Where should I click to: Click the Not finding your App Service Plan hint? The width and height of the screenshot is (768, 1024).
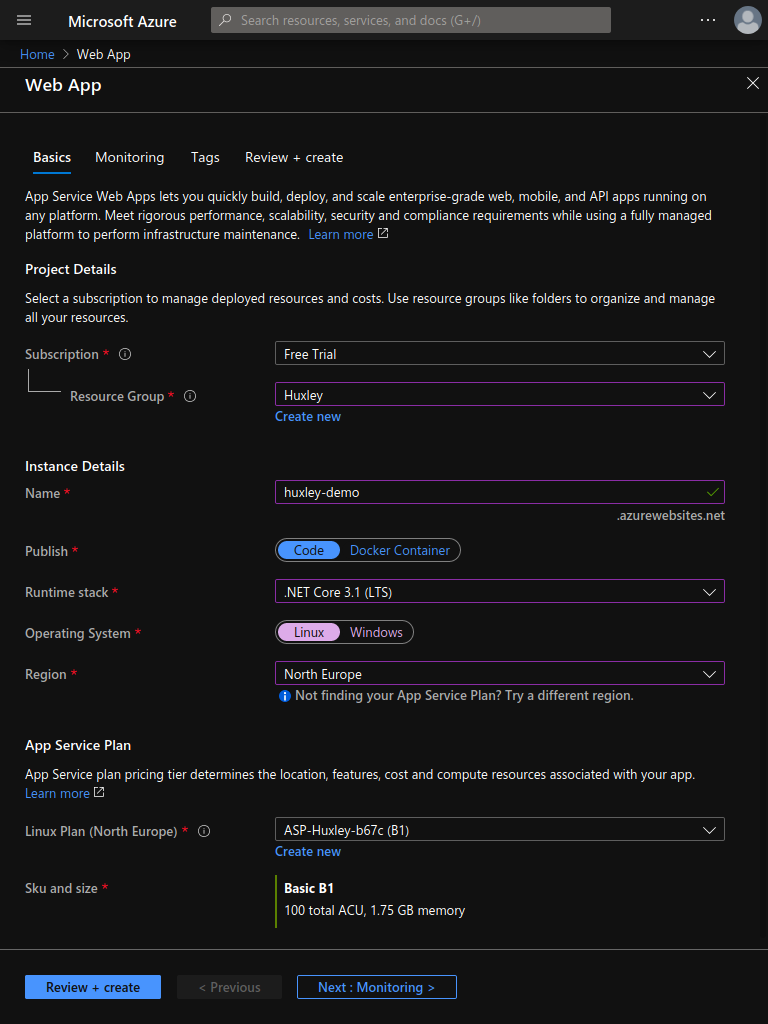click(x=464, y=696)
